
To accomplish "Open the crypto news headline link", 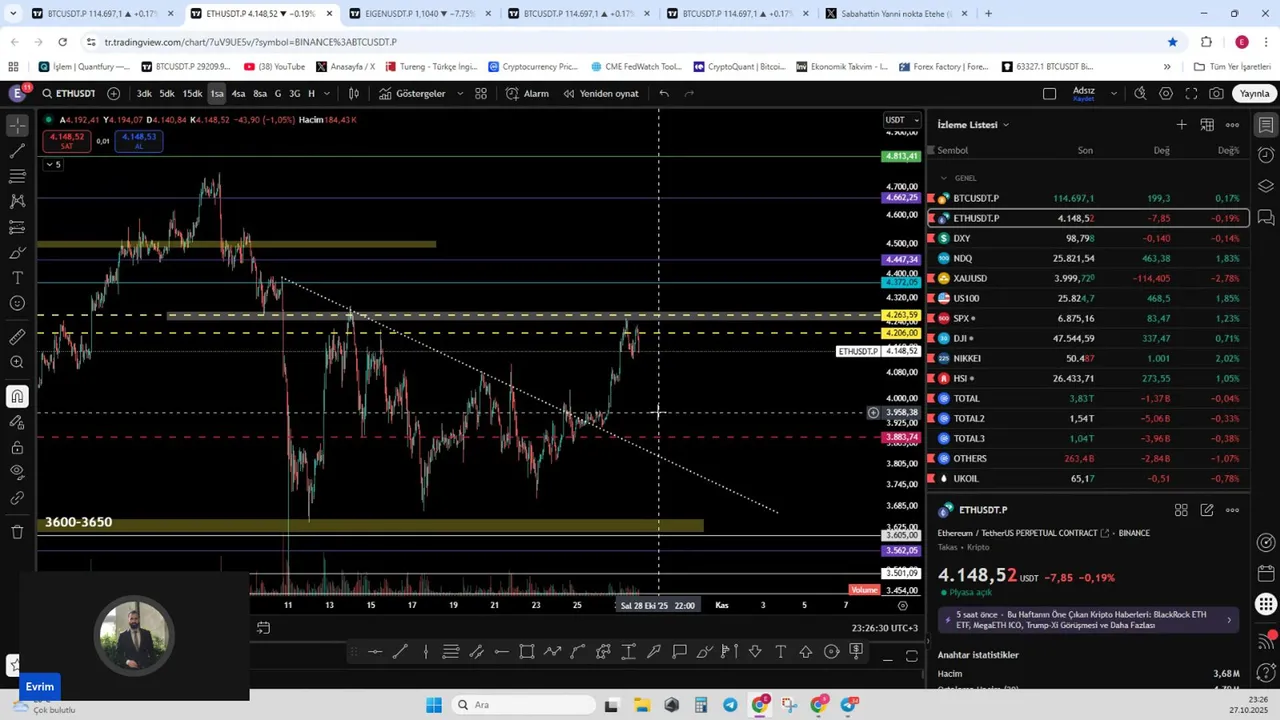I will point(1088,620).
